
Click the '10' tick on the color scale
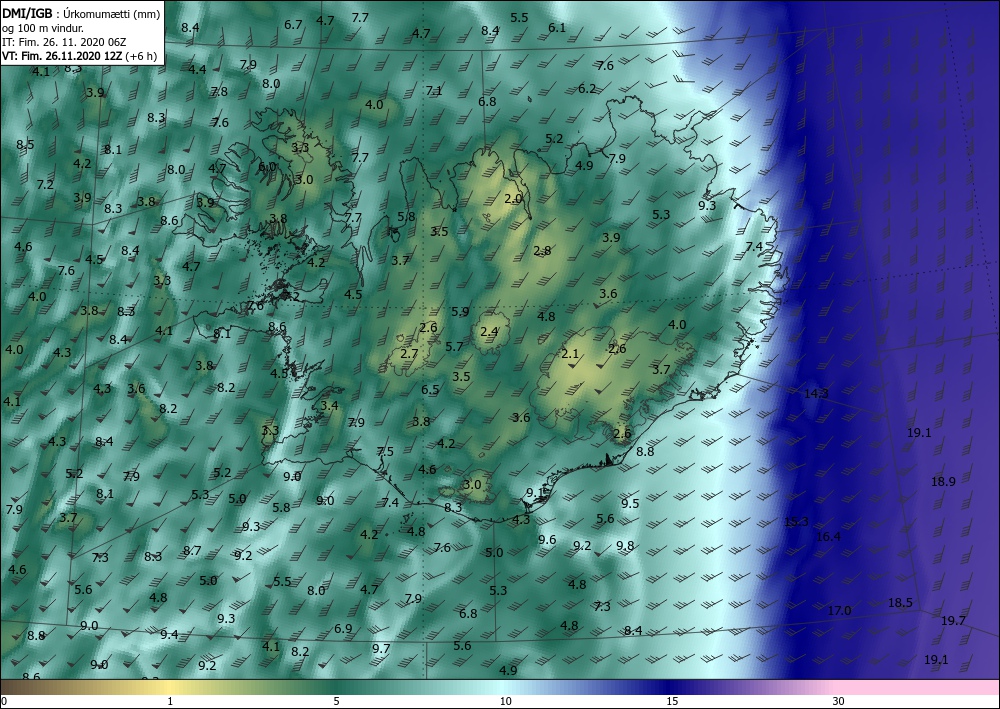coord(506,702)
